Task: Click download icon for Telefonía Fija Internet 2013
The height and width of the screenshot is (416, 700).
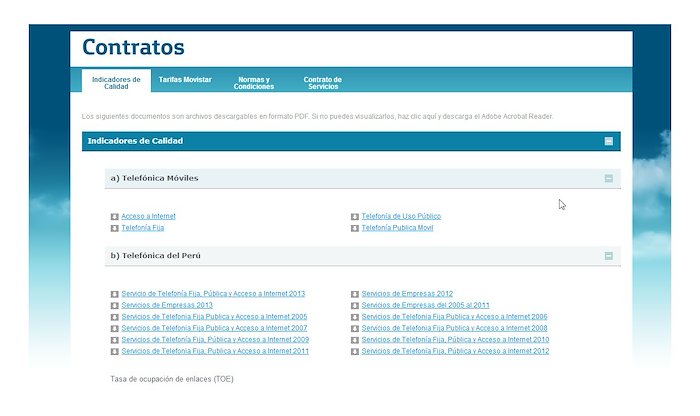Action: point(115,294)
